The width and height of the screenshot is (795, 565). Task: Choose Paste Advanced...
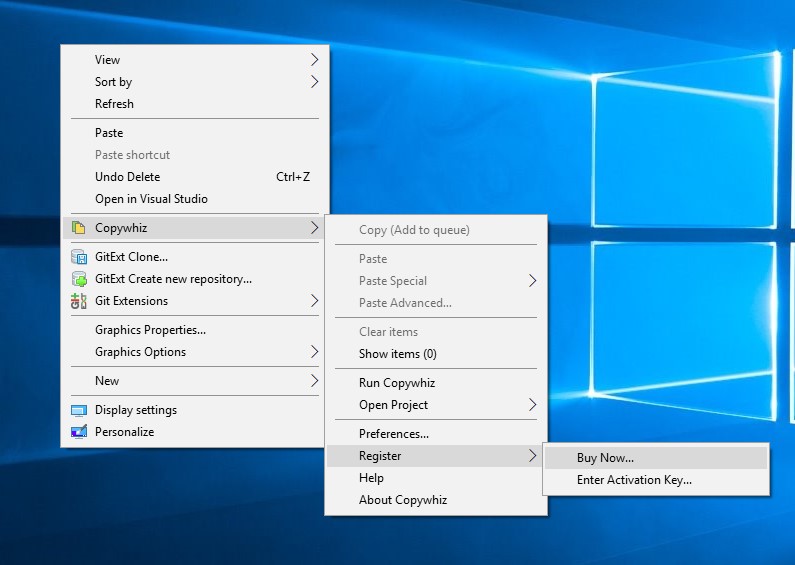[x=436, y=303]
